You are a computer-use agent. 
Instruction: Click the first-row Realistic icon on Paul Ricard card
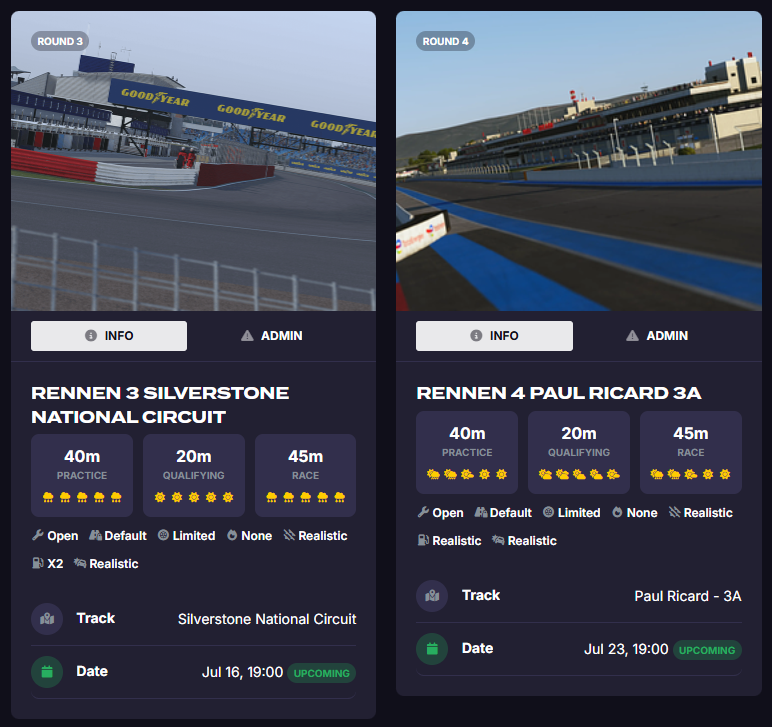coord(675,512)
